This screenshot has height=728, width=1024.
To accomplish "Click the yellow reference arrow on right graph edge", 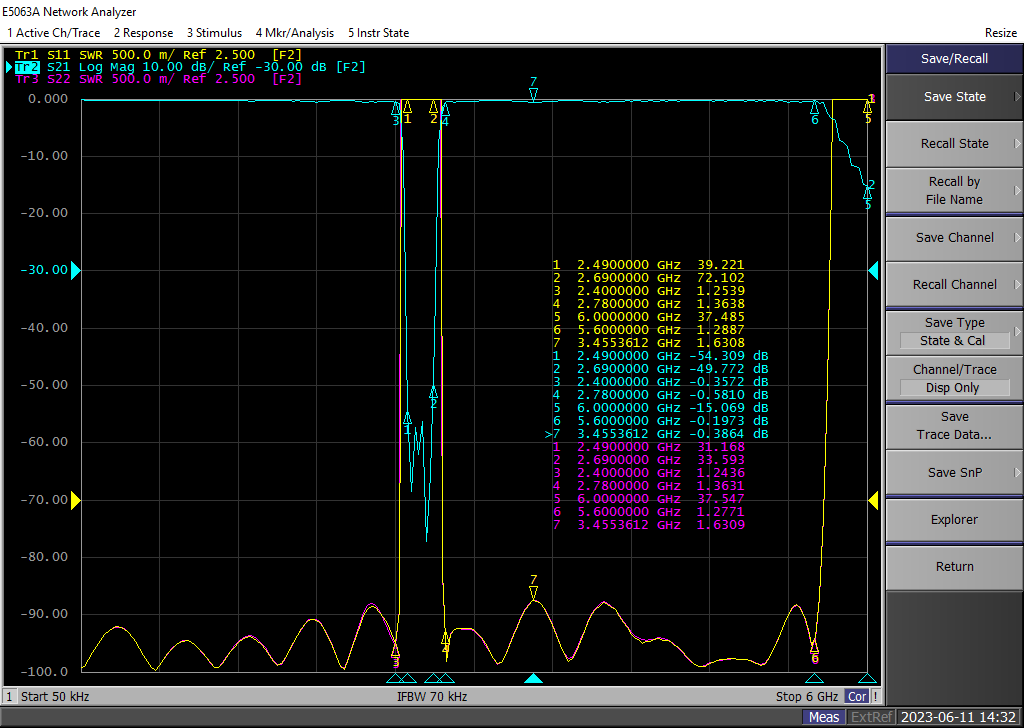I will pos(873,500).
